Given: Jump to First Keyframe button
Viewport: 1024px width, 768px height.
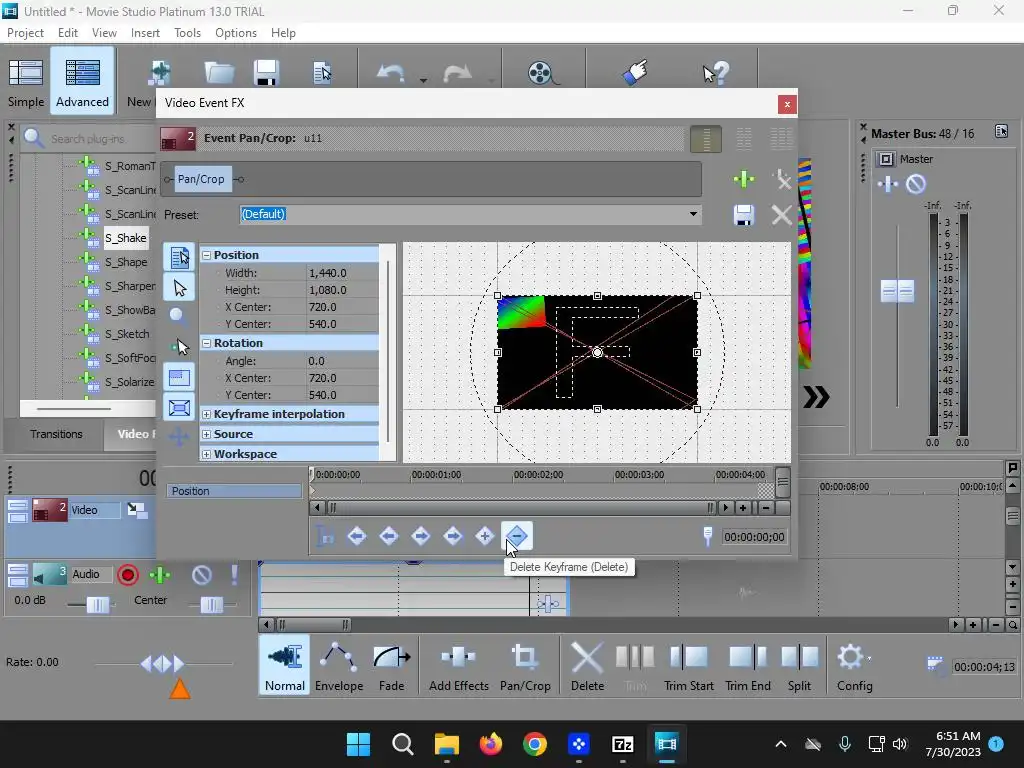Looking at the screenshot, I should click(357, 536).
